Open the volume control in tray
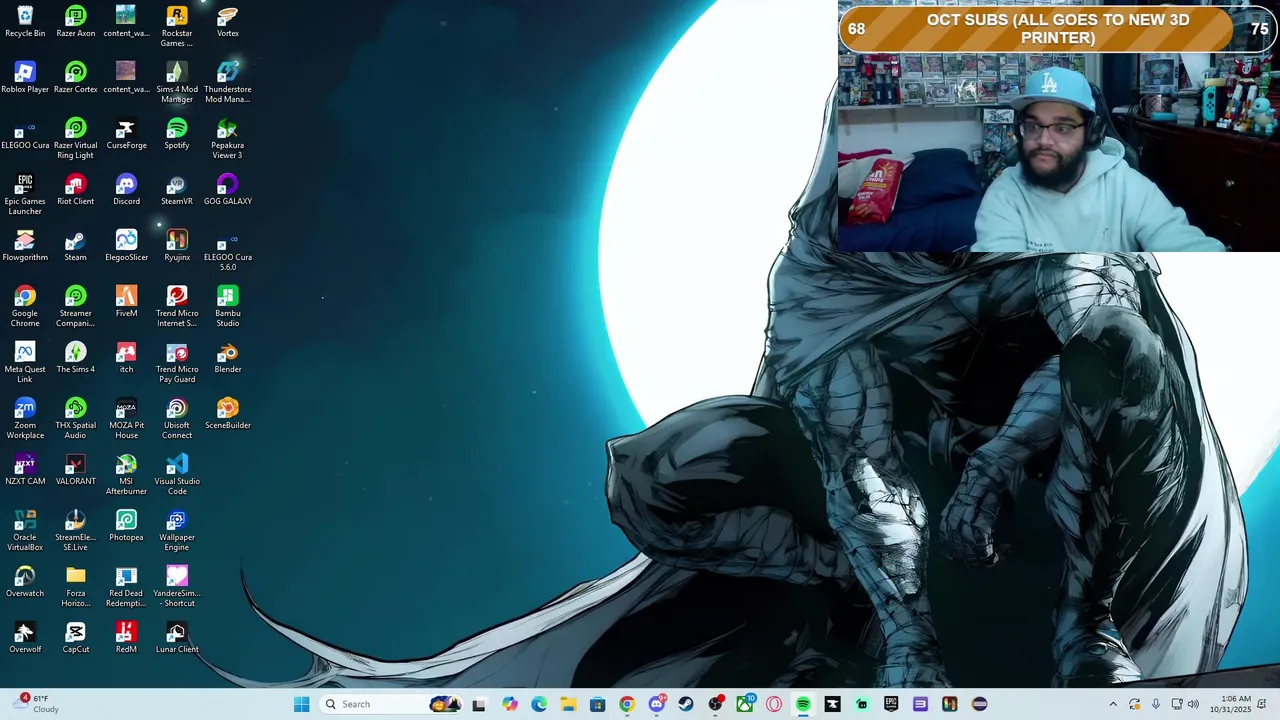The image size is (1280, 720). (1193, 704)
